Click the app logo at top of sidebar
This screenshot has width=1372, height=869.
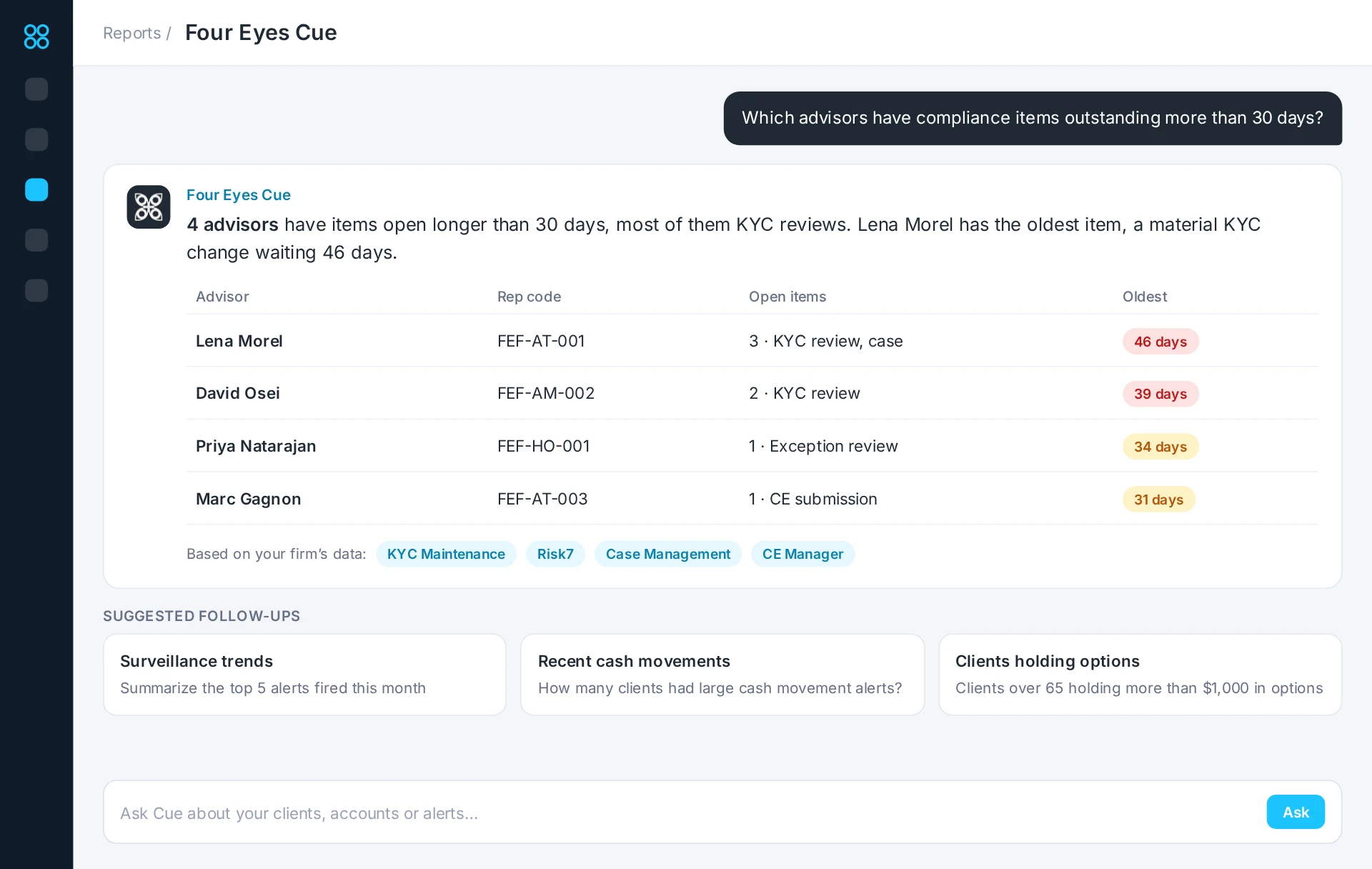coord(36,36)
